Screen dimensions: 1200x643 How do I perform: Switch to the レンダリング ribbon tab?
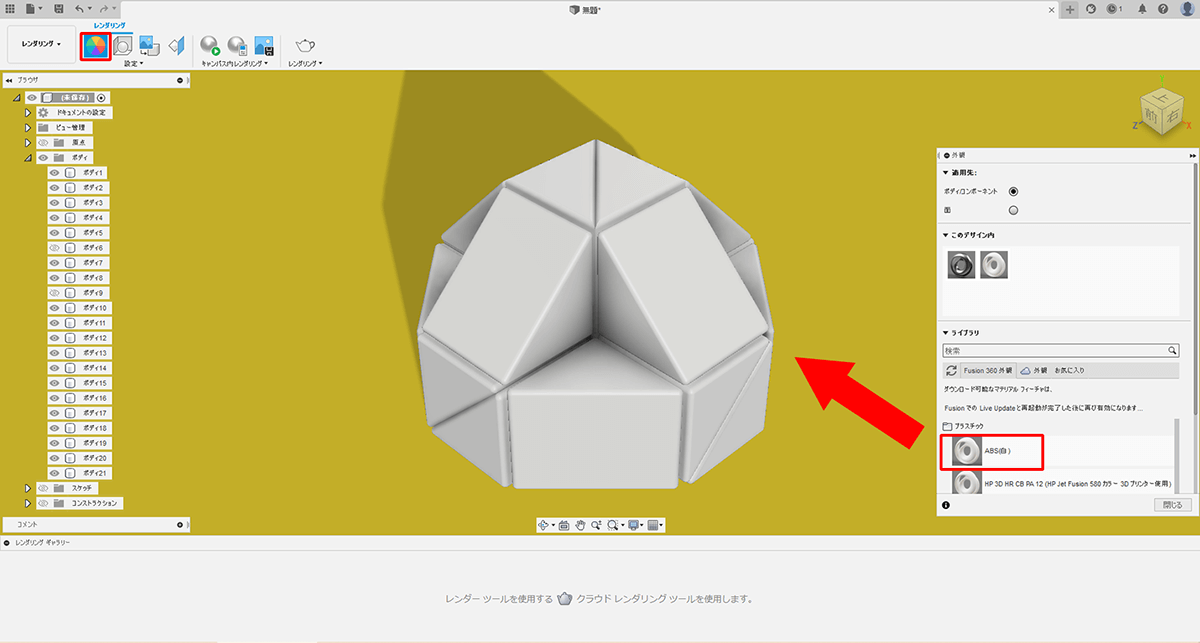click(x=109, y=25)
